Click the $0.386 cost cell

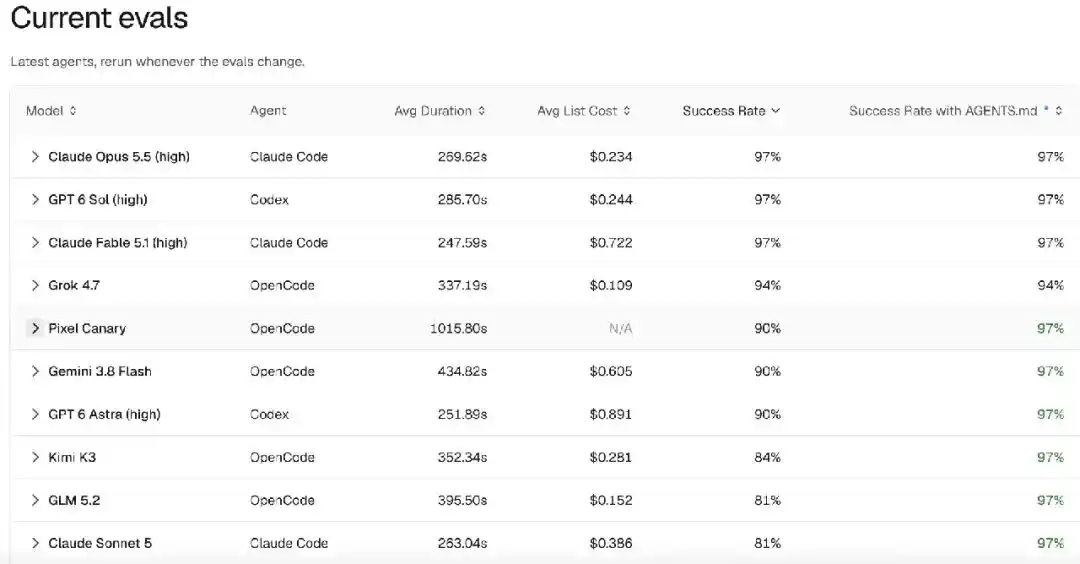click(x=610, y=543)
